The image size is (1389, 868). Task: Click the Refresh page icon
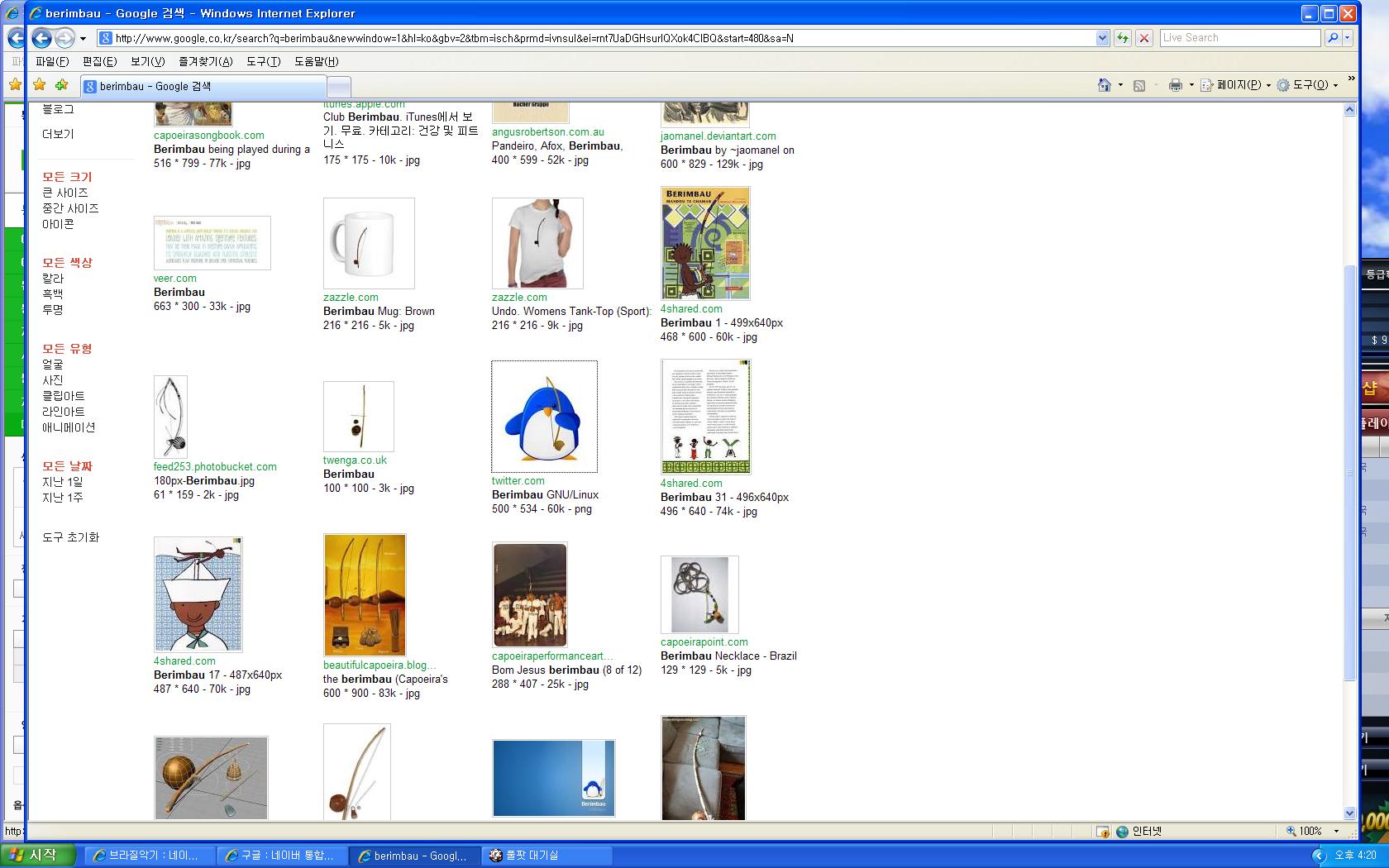click(x=1122, y=38)
